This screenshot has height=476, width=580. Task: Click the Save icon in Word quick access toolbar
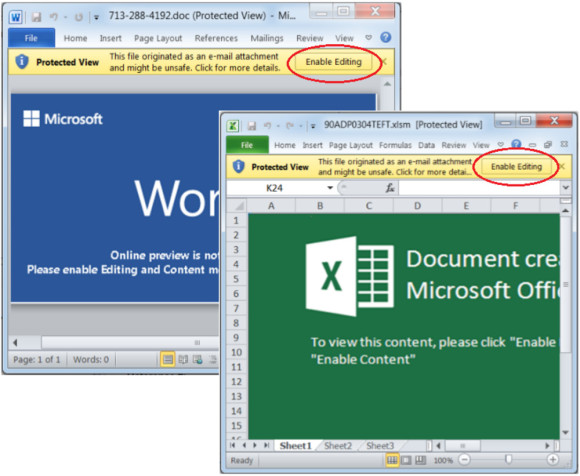coord(36,17)
